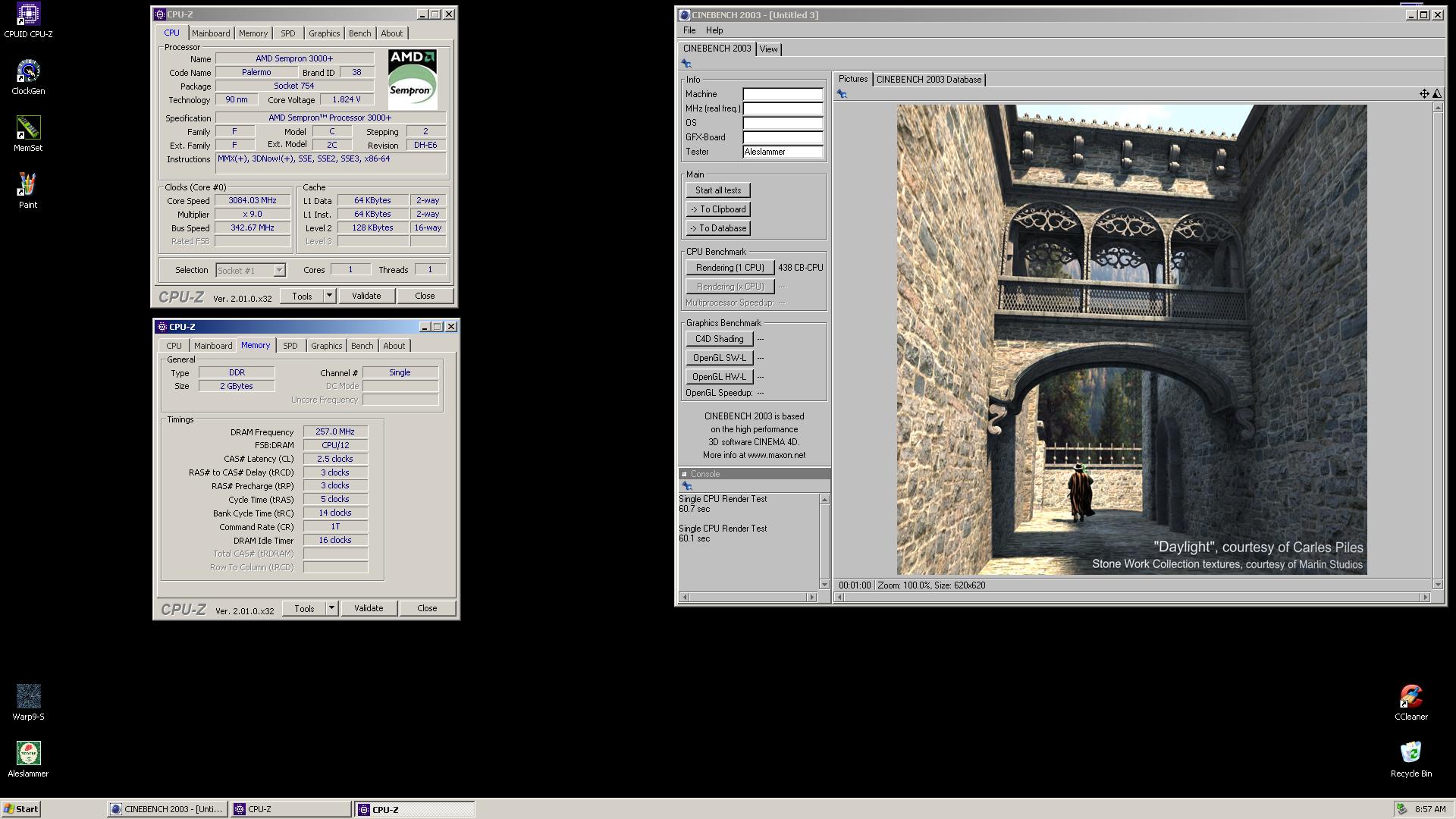Run OpenGL HW-L benchmark

click(719, 377)
